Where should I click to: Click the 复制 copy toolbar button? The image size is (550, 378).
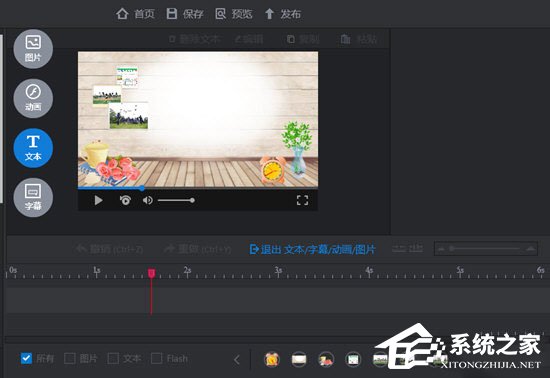(x=303, y=39)
